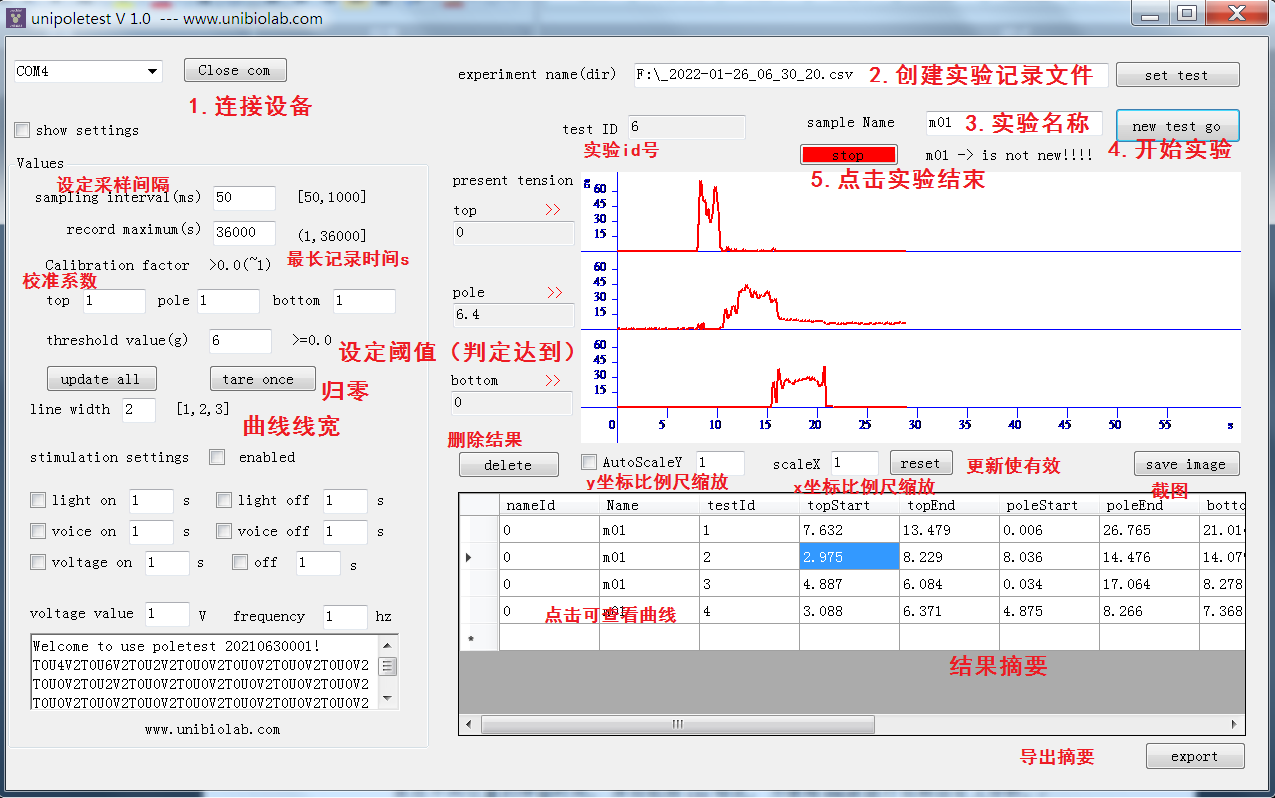
Task: Click the row header for testId 3
Action: click(479, 584)
